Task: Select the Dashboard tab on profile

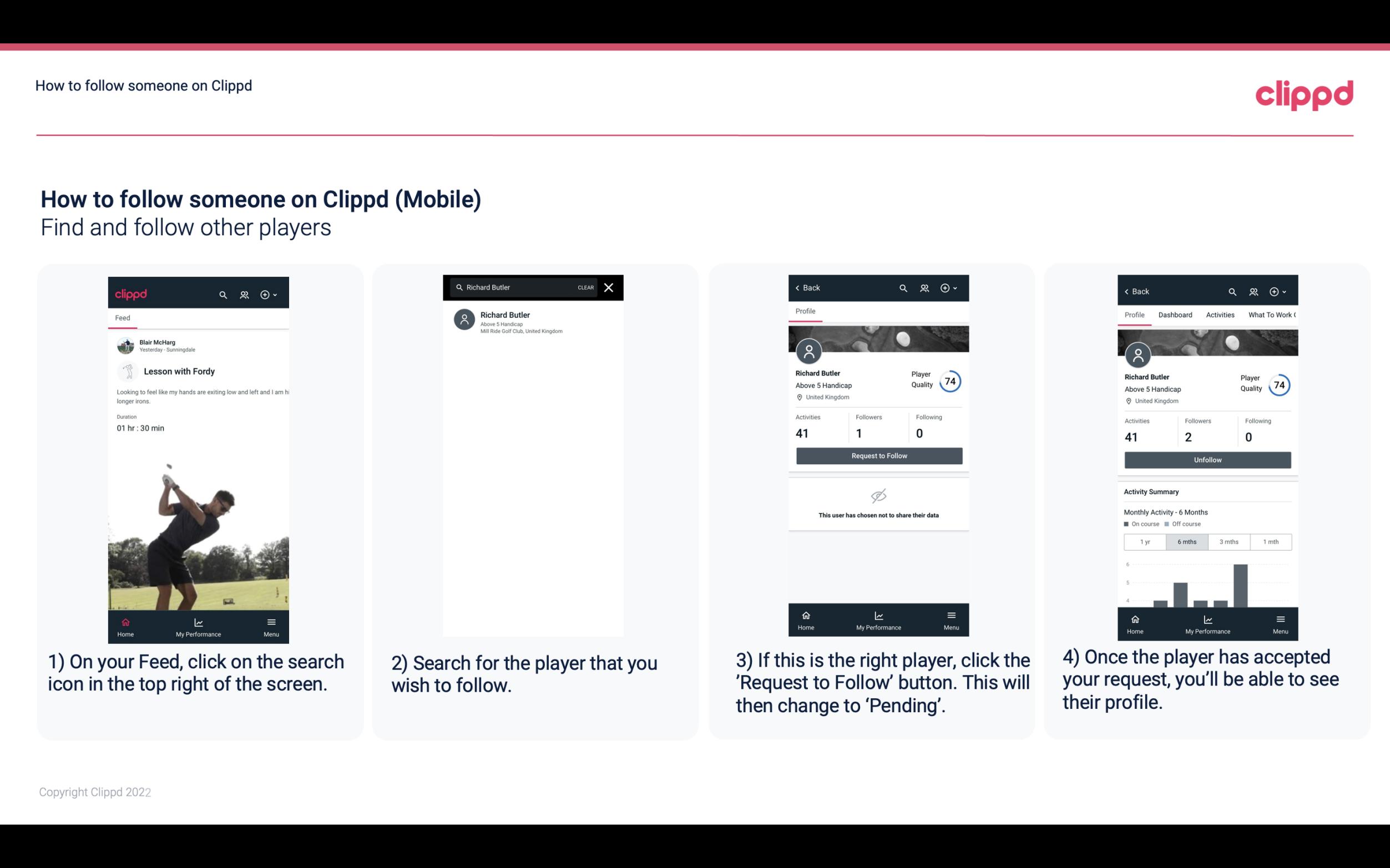Action: 1175,314
